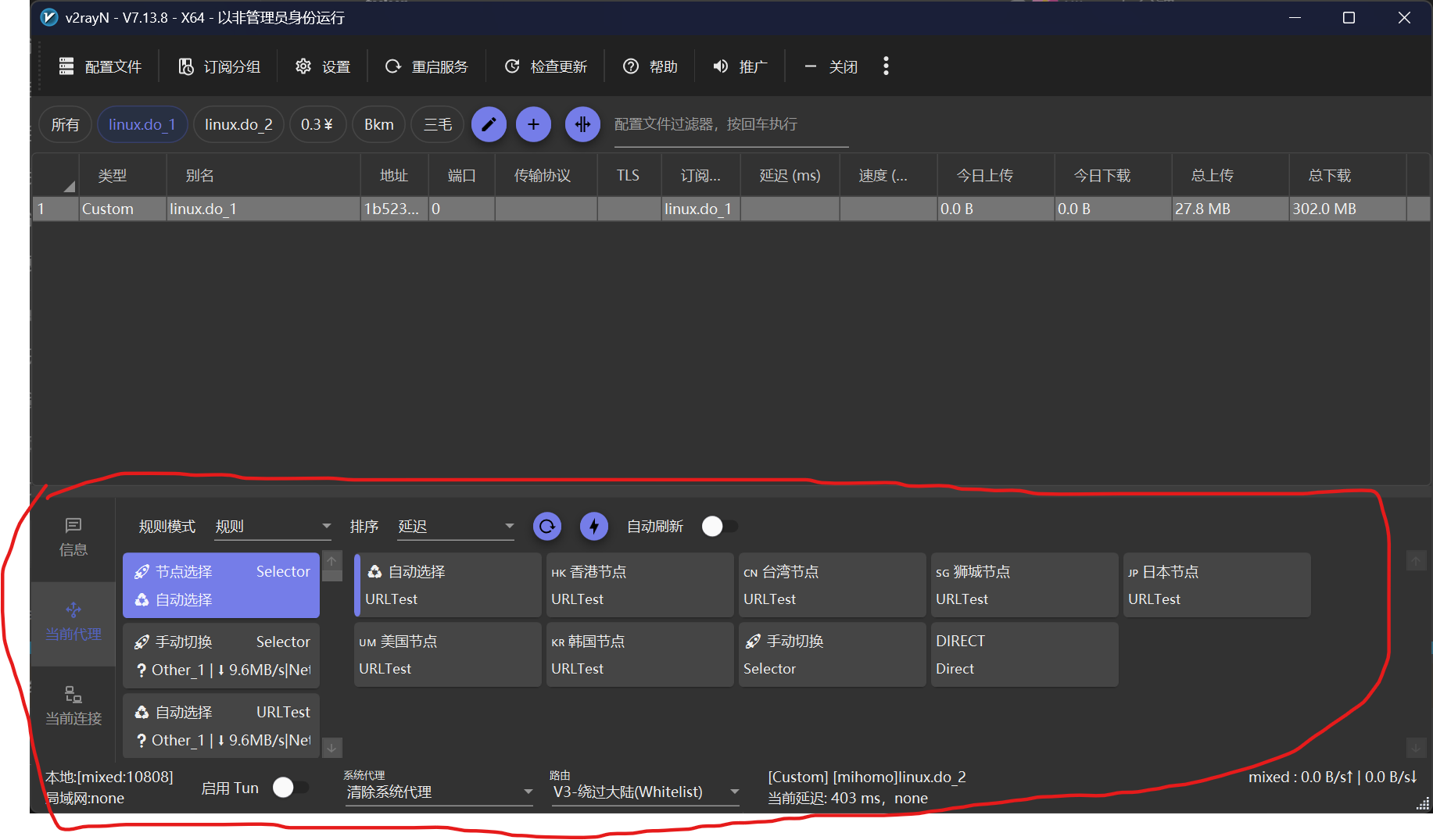
Task: Select the 三毛 subscription tab
Action: [x=437, y=124]
